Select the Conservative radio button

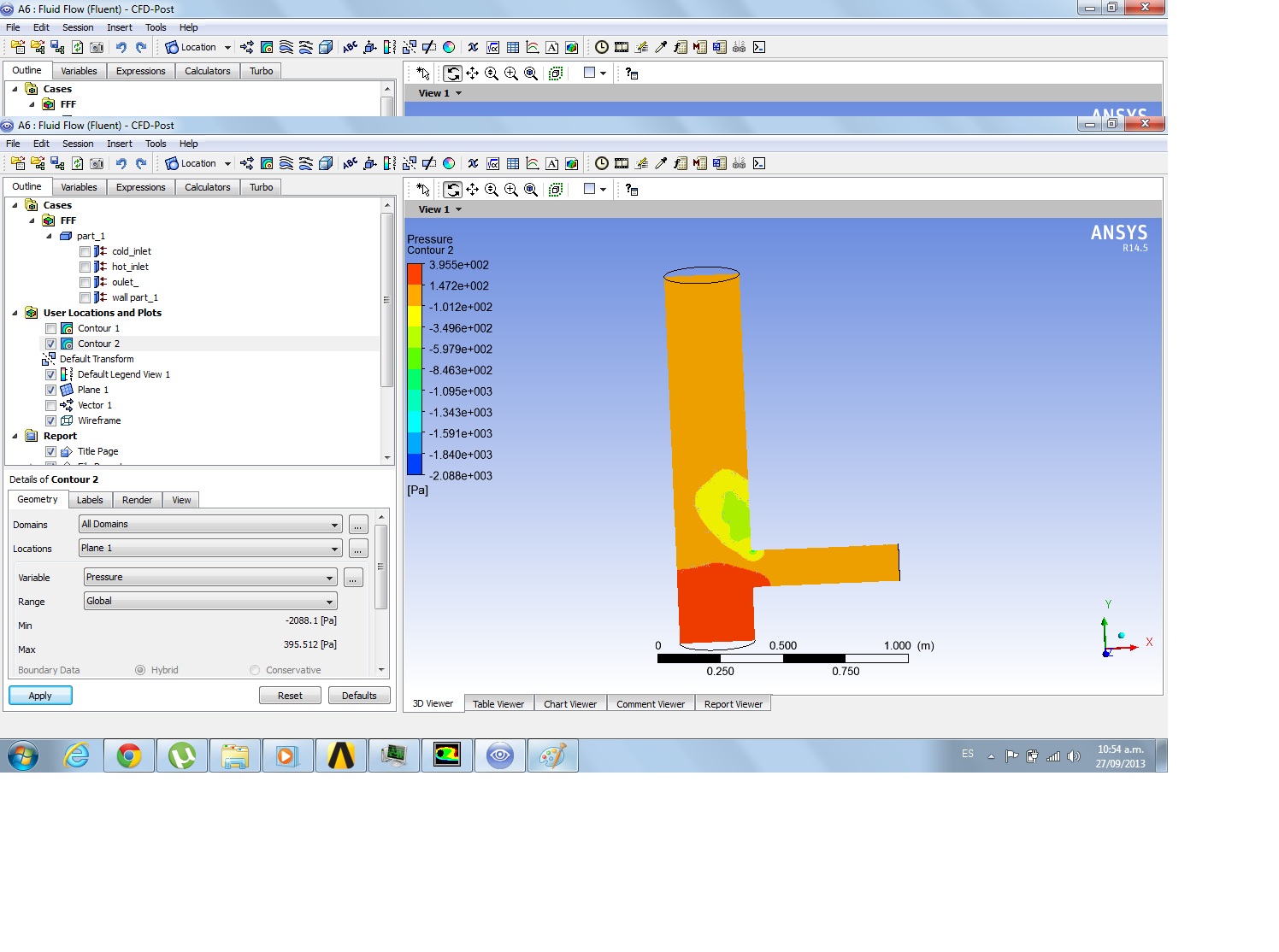[255, 670]
